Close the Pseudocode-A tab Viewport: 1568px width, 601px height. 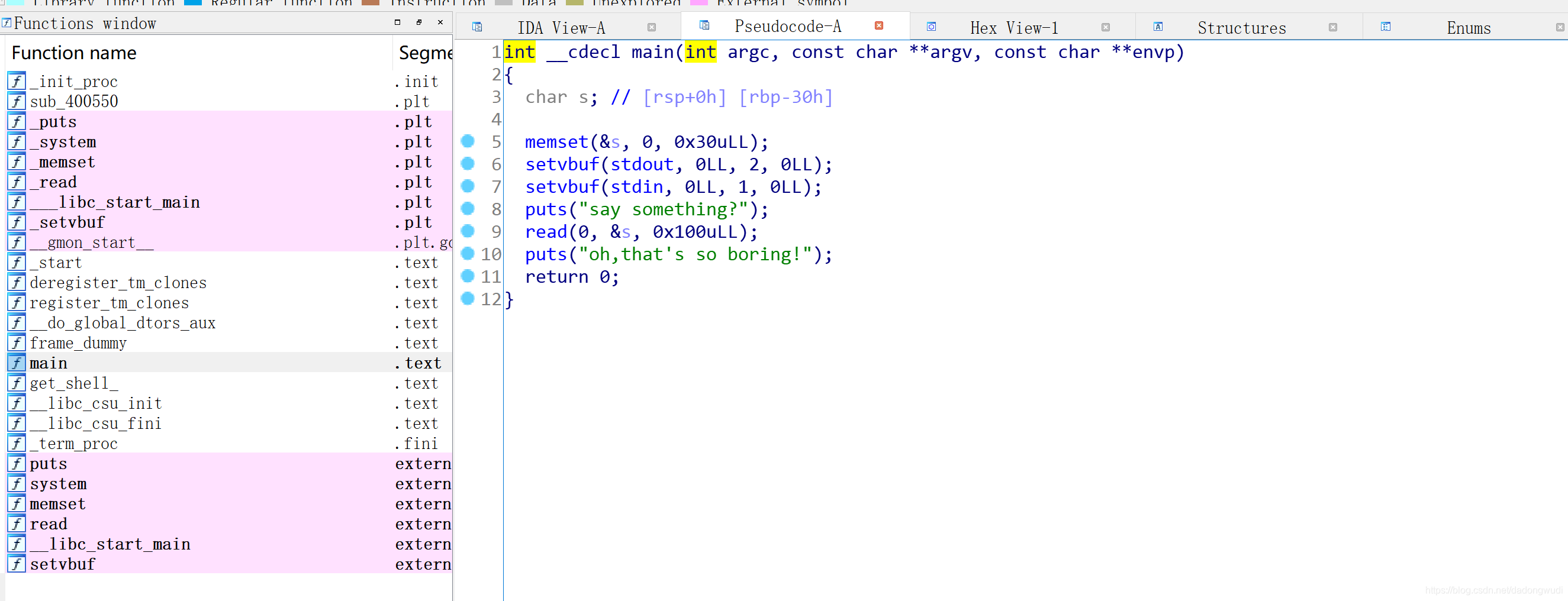pyautogui.click(x=878, y=25)
